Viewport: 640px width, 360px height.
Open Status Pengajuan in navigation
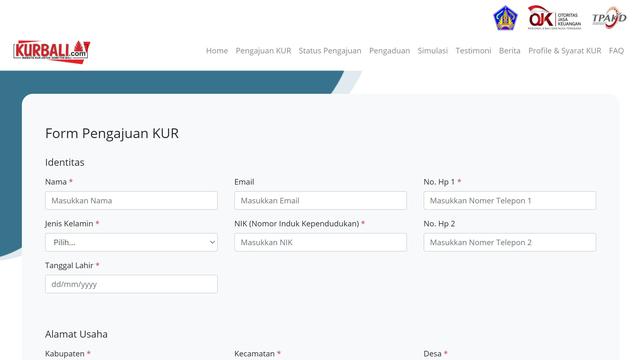coord(330,51)
